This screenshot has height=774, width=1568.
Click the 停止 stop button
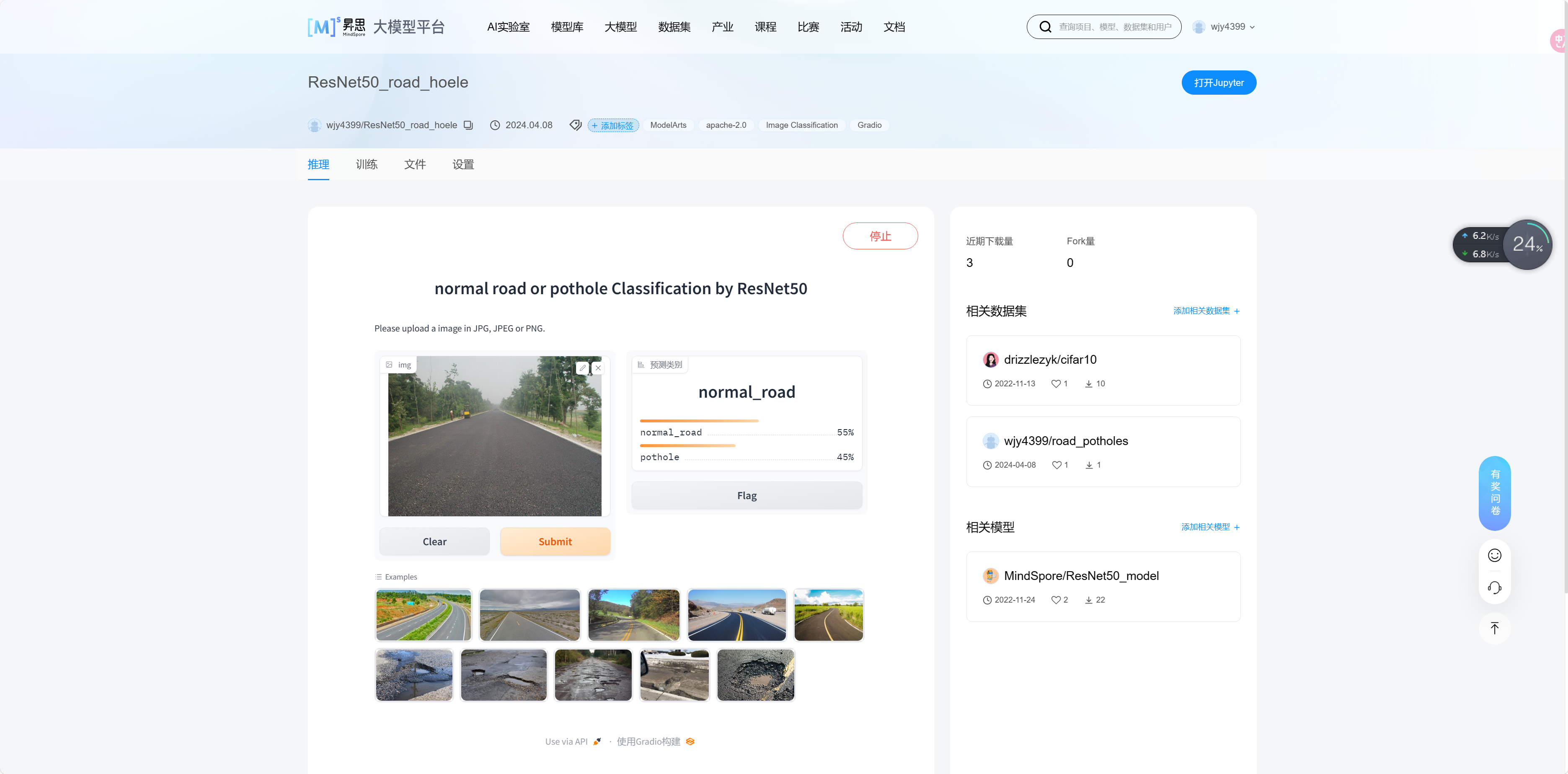point(880,236)
